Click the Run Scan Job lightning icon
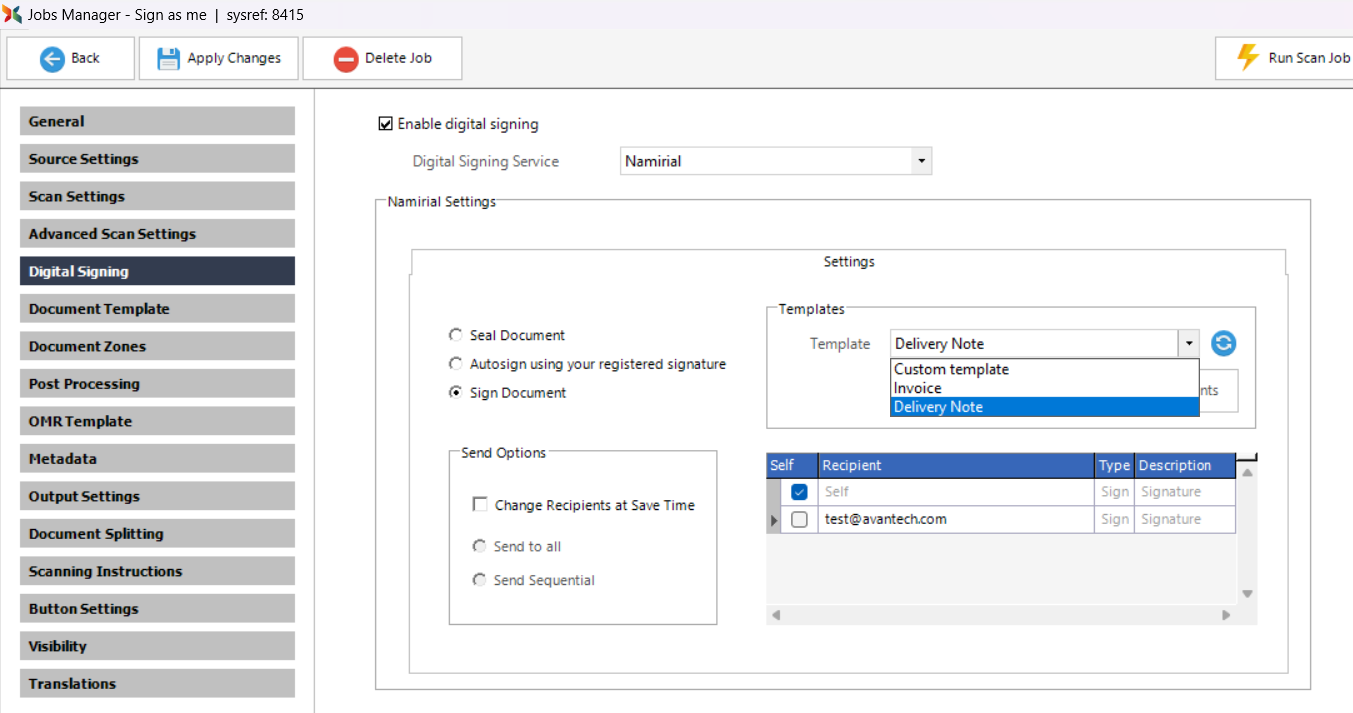The width and height of the screenshot is (1353, 713). pyautogui.click(x=1247, y=58)
